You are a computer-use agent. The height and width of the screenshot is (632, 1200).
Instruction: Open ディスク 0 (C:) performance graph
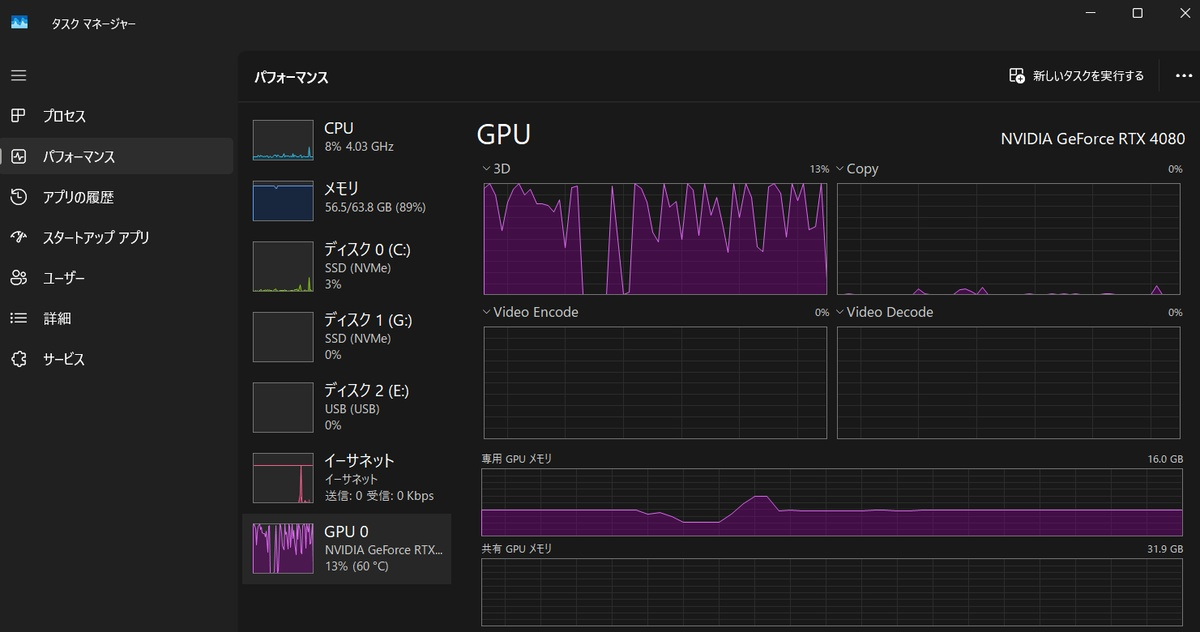click(x=346, y=267)
